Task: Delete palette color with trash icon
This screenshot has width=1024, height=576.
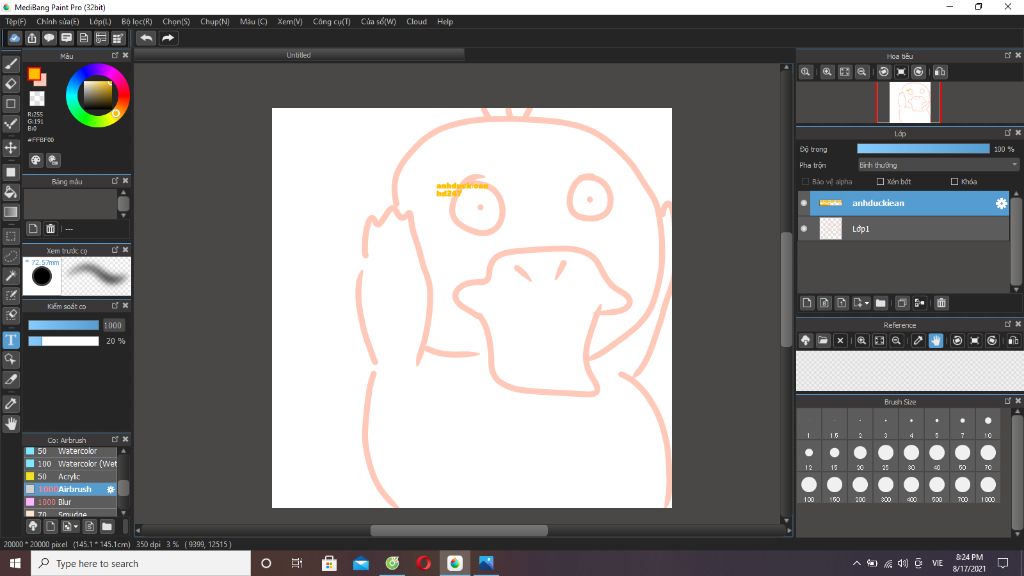Action: pos(50,229)
